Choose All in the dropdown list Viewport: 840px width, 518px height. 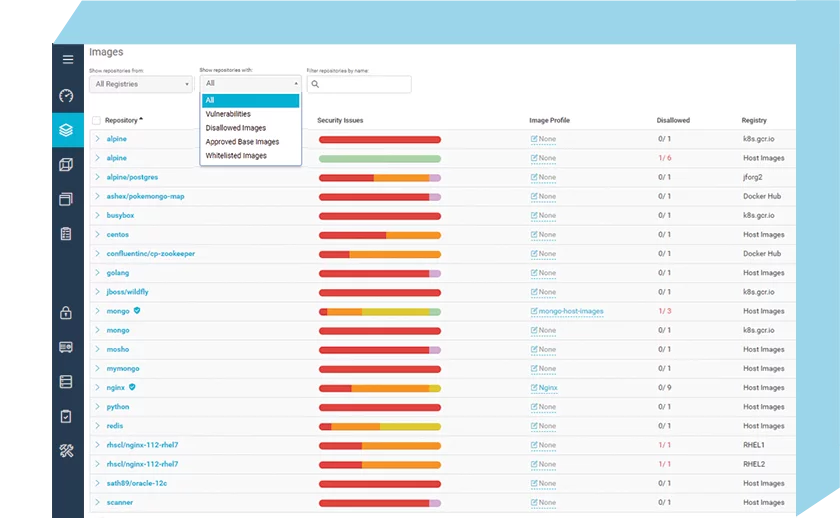(x=250, y=100)
